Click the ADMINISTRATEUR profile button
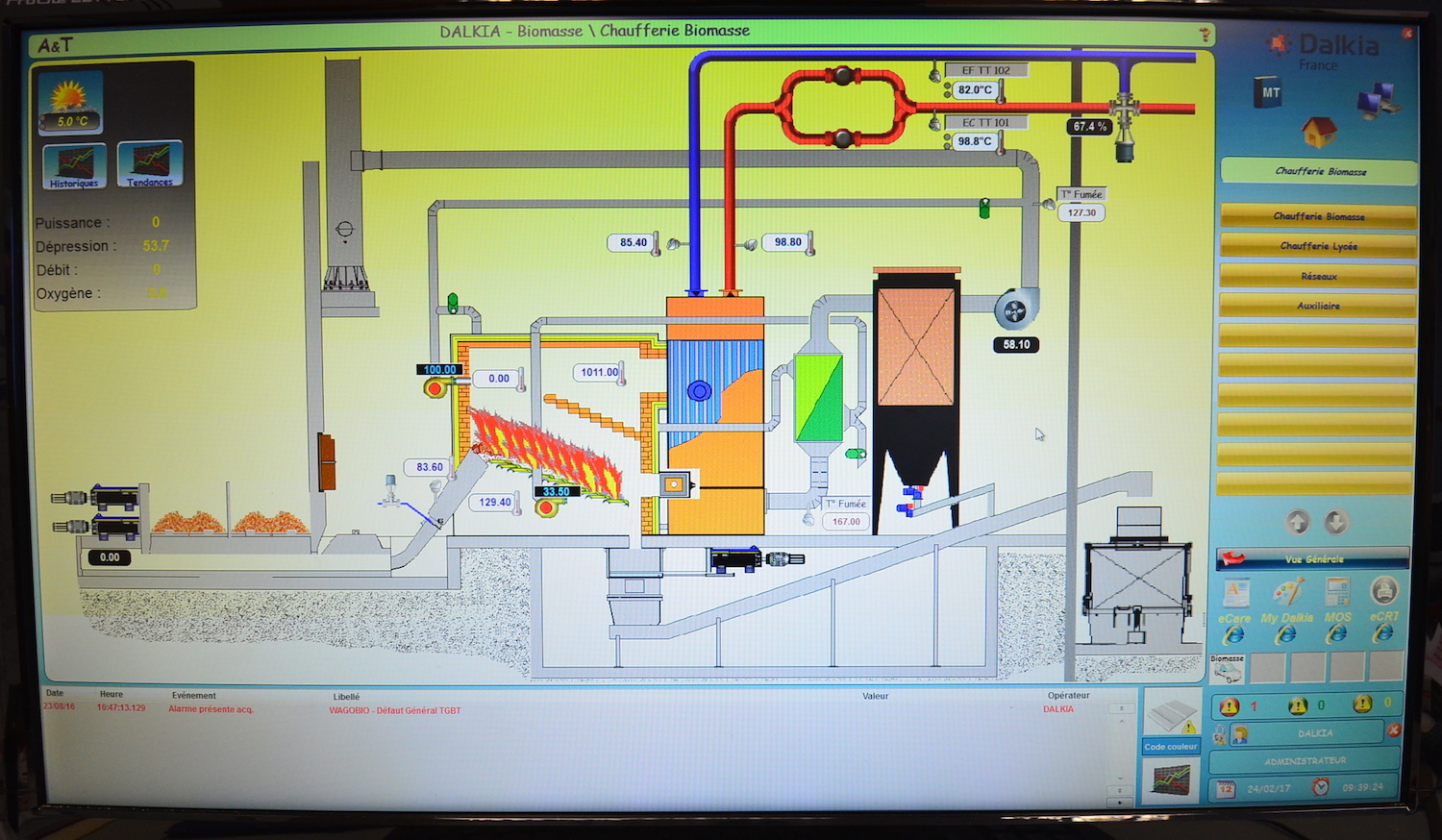 point(1305,760)
